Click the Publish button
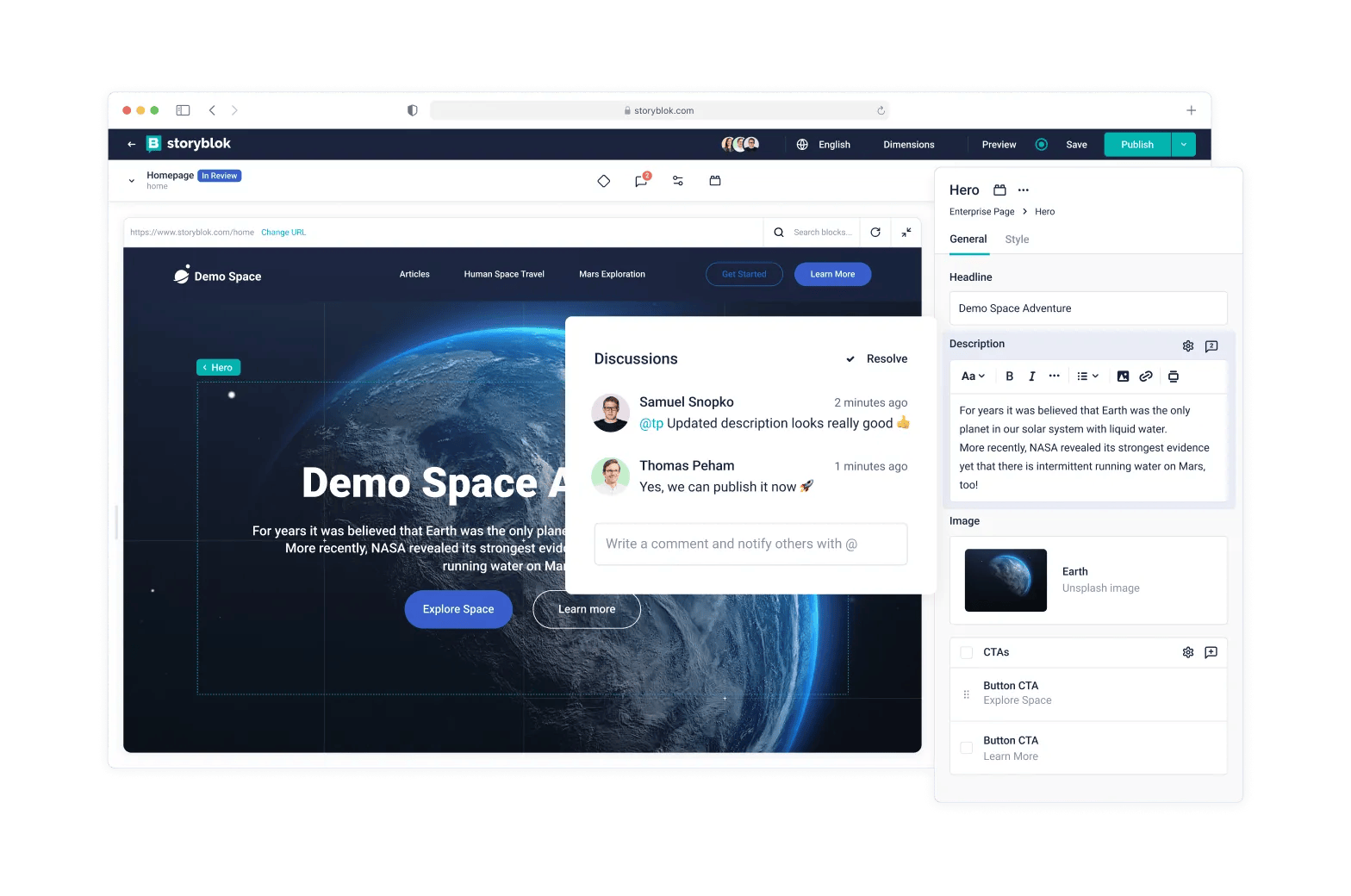Image resolution: width=1351 pixels, height=896 pixels. 1137,145
